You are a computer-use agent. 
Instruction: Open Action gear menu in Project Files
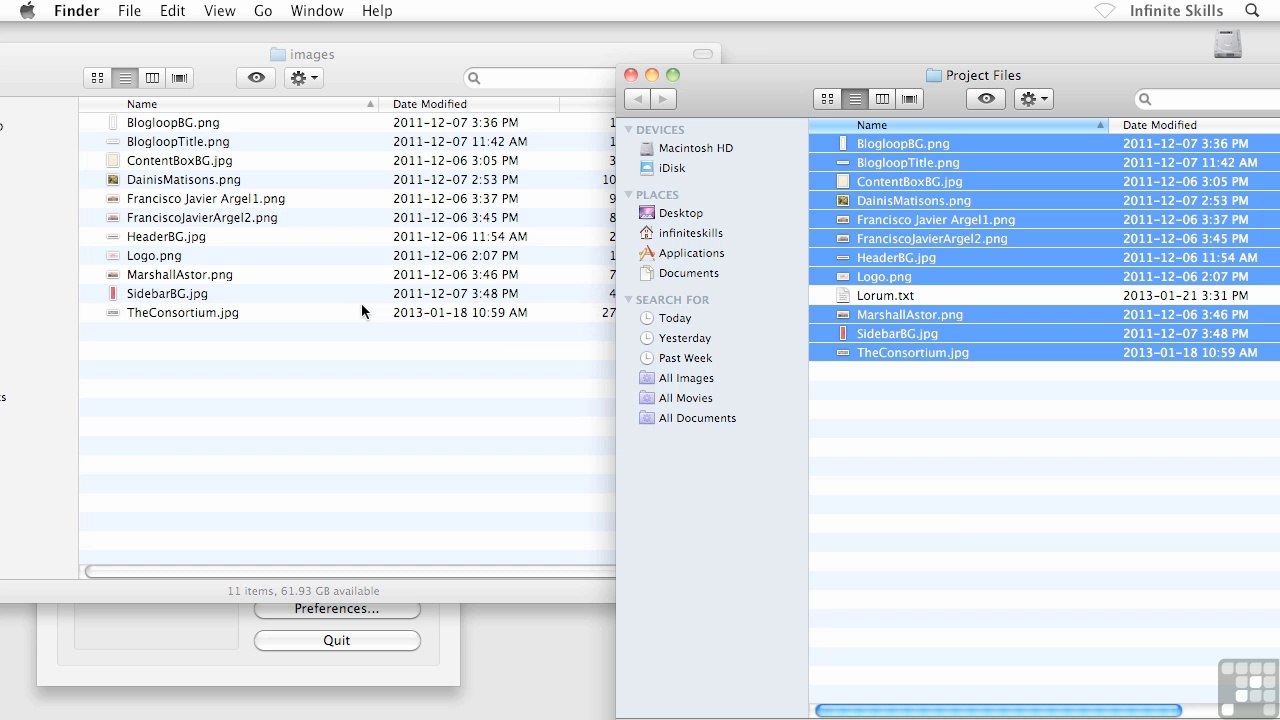pos(1033,99)
